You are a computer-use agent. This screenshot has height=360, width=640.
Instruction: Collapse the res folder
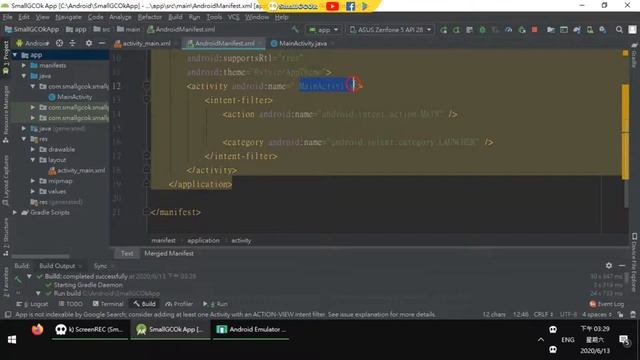(x=24, y=139)
